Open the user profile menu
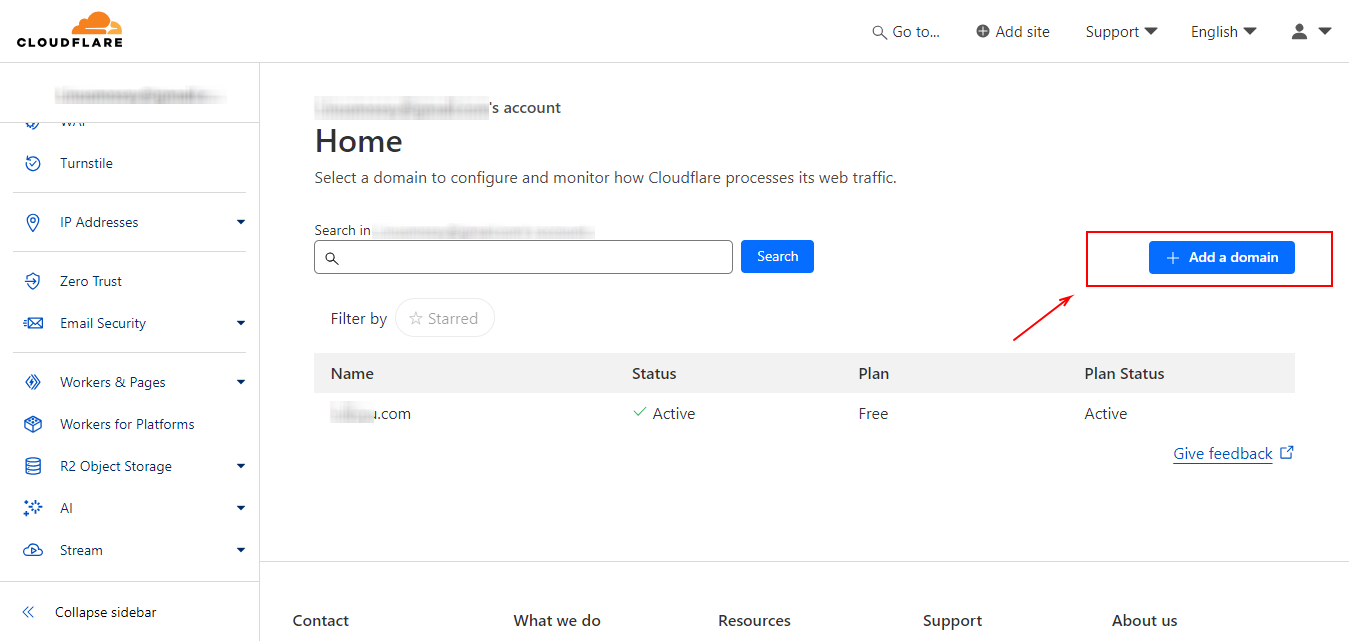 pos(1311,32)
